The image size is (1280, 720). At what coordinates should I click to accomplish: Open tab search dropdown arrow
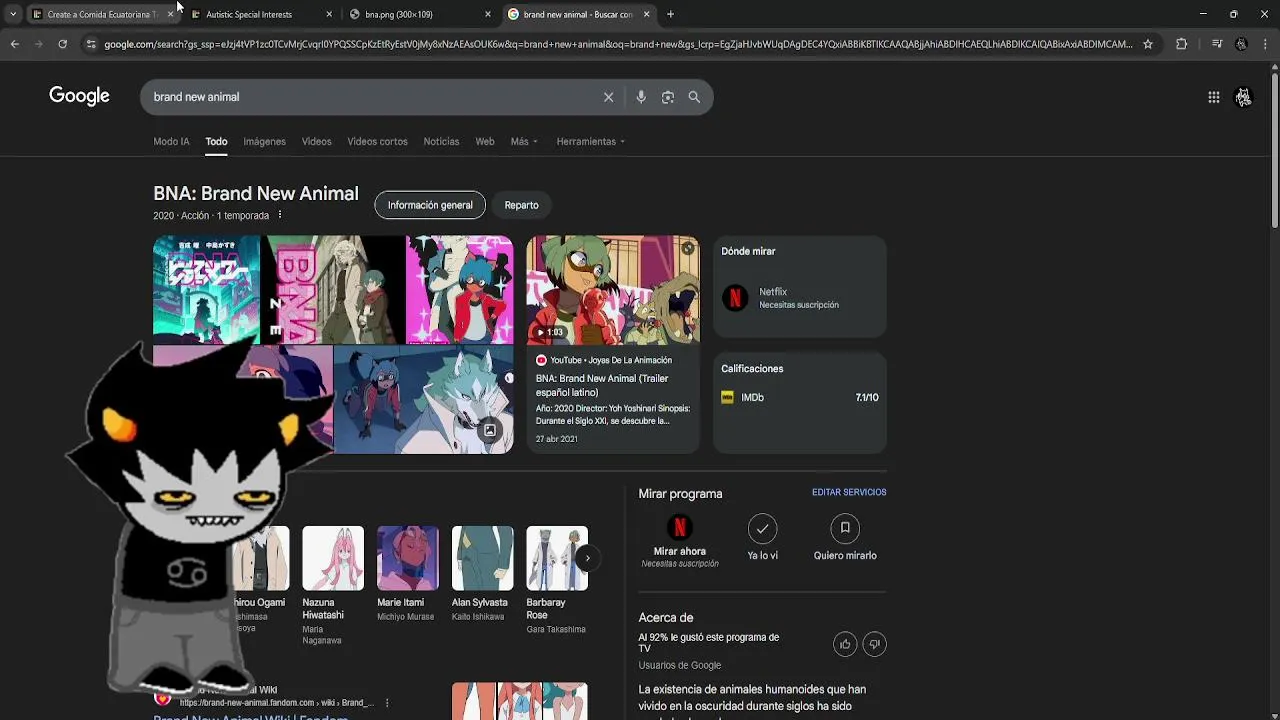pos(12,14)
